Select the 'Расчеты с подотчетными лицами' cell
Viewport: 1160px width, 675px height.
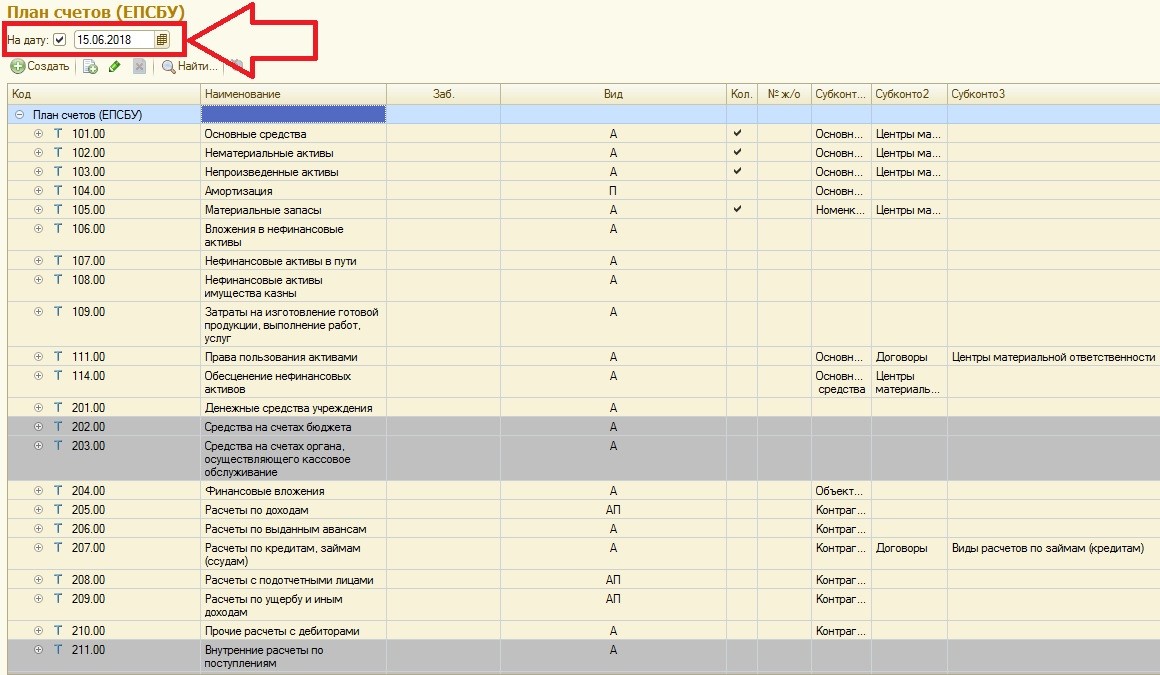(293, 580)
